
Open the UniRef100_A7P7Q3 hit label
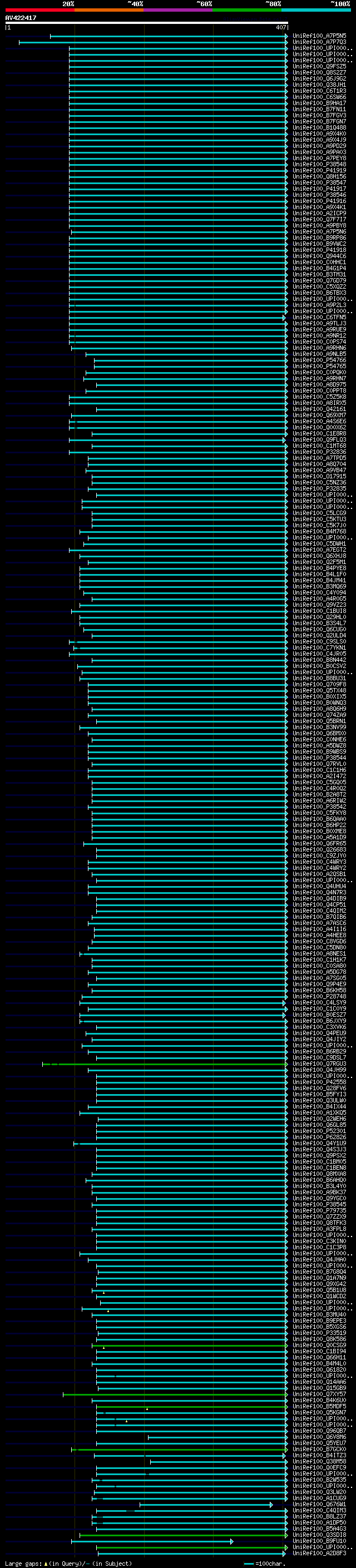(x=319, y=42)
